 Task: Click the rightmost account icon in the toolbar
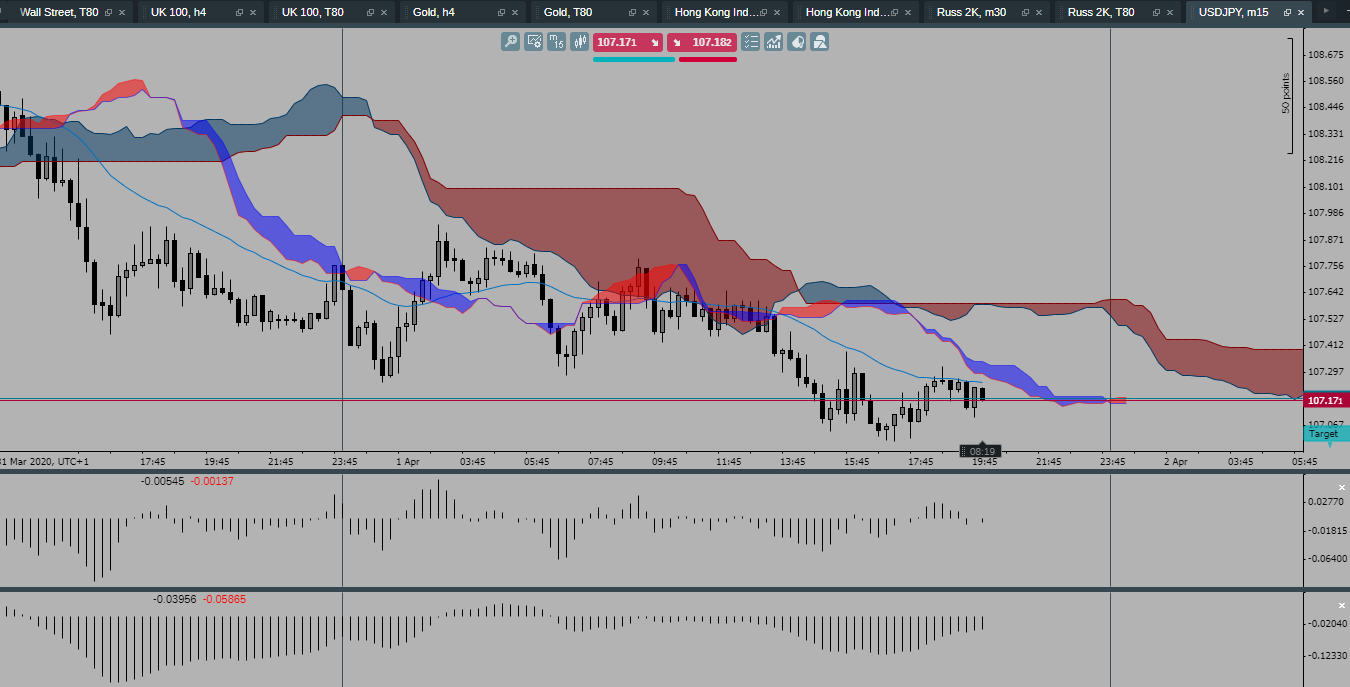pos(819,42)
